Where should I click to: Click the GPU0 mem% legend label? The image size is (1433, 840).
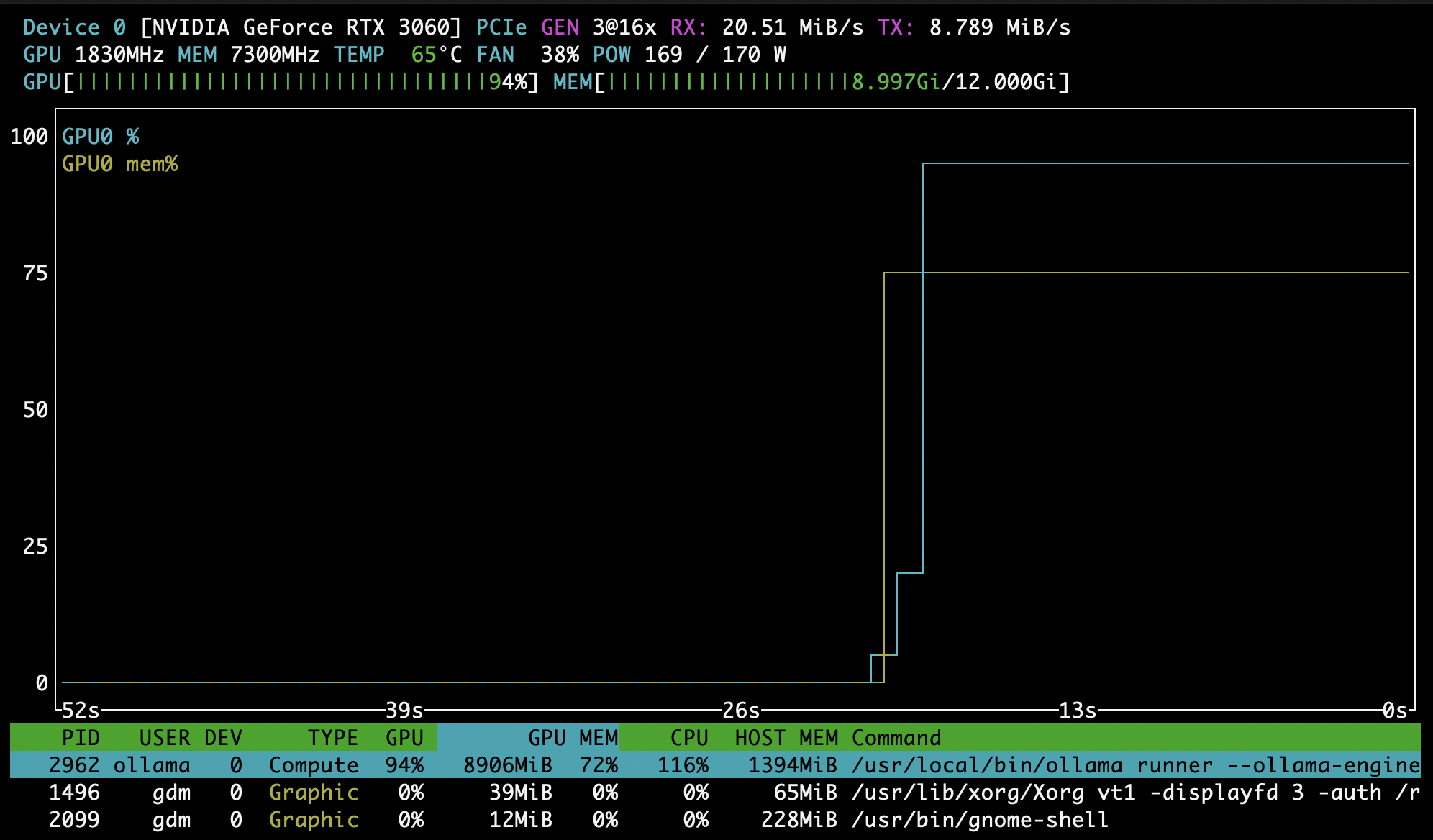pos(120,164)
